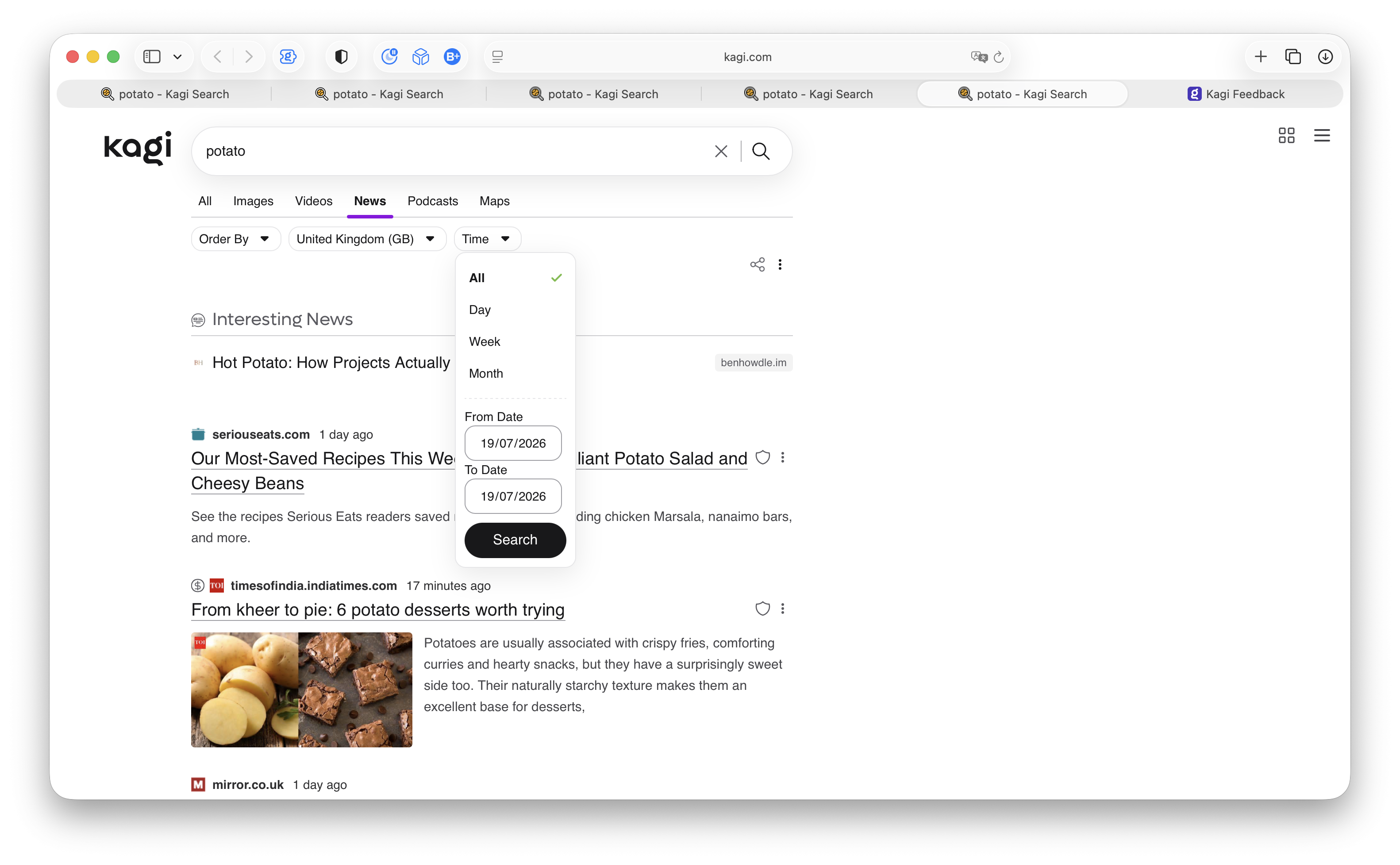This screenshot has height=865, width=1400.
Task: Switch to the News tab
Action: pyautogui.click(x=370, y=201)
